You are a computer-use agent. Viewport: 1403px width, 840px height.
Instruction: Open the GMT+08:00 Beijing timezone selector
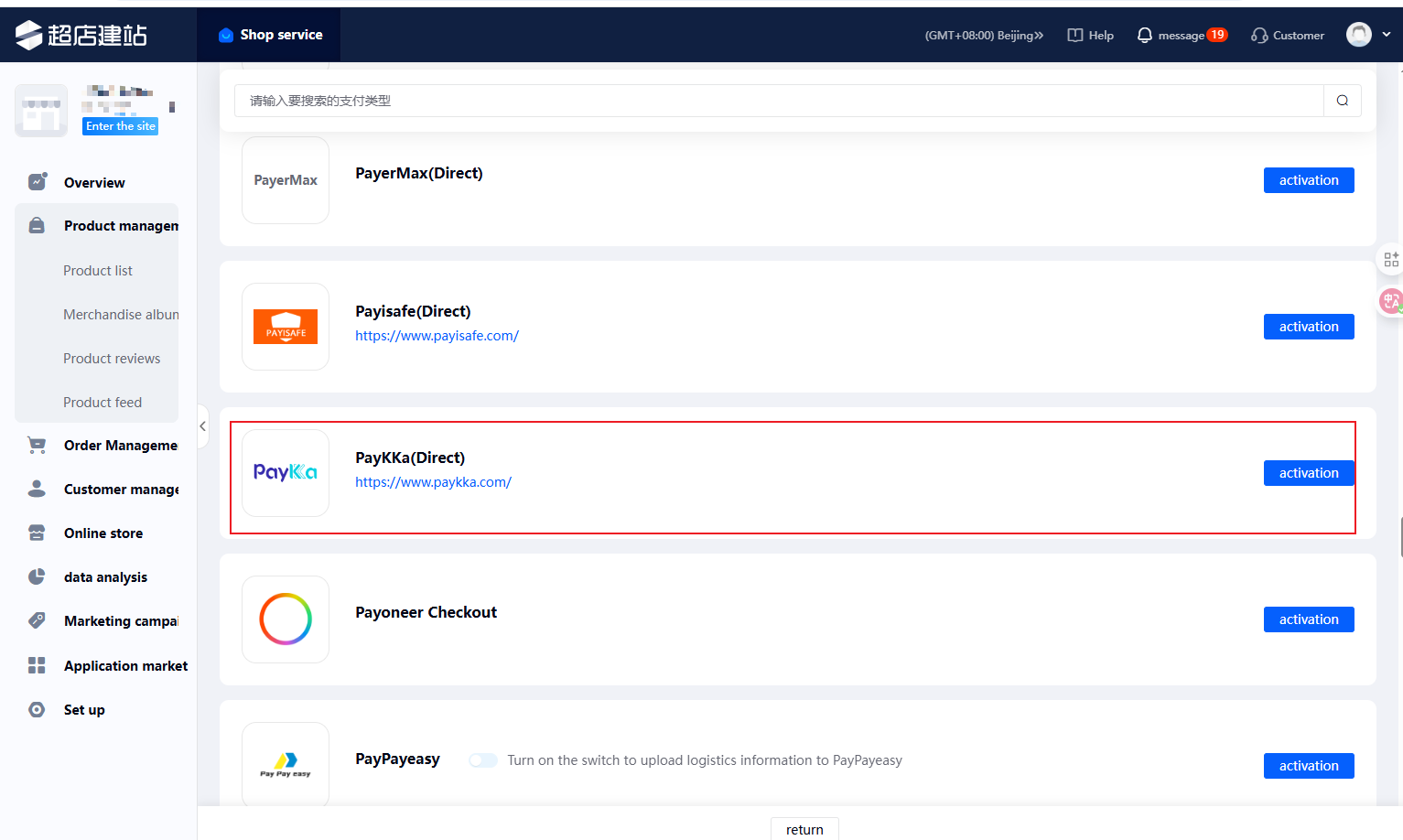point(983,35)
